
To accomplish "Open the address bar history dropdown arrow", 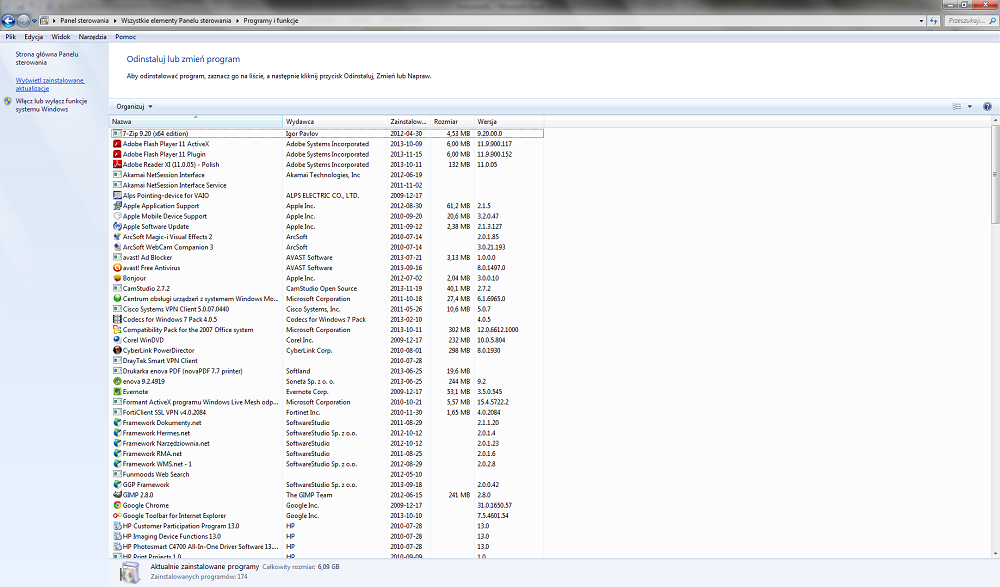I will click(921, 20).
